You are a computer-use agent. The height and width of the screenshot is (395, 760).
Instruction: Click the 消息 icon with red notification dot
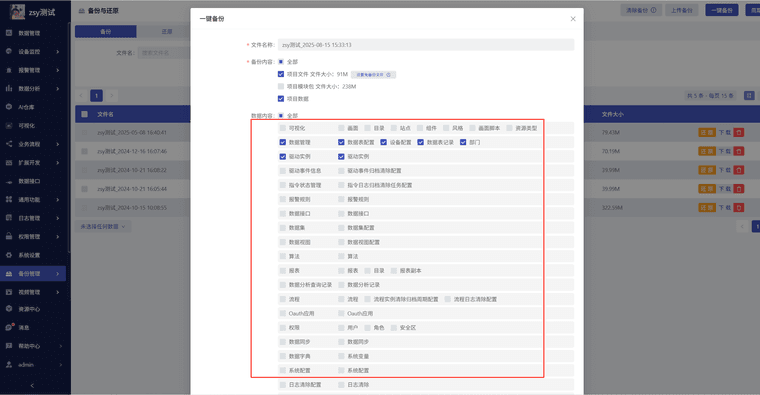[9, 327]
